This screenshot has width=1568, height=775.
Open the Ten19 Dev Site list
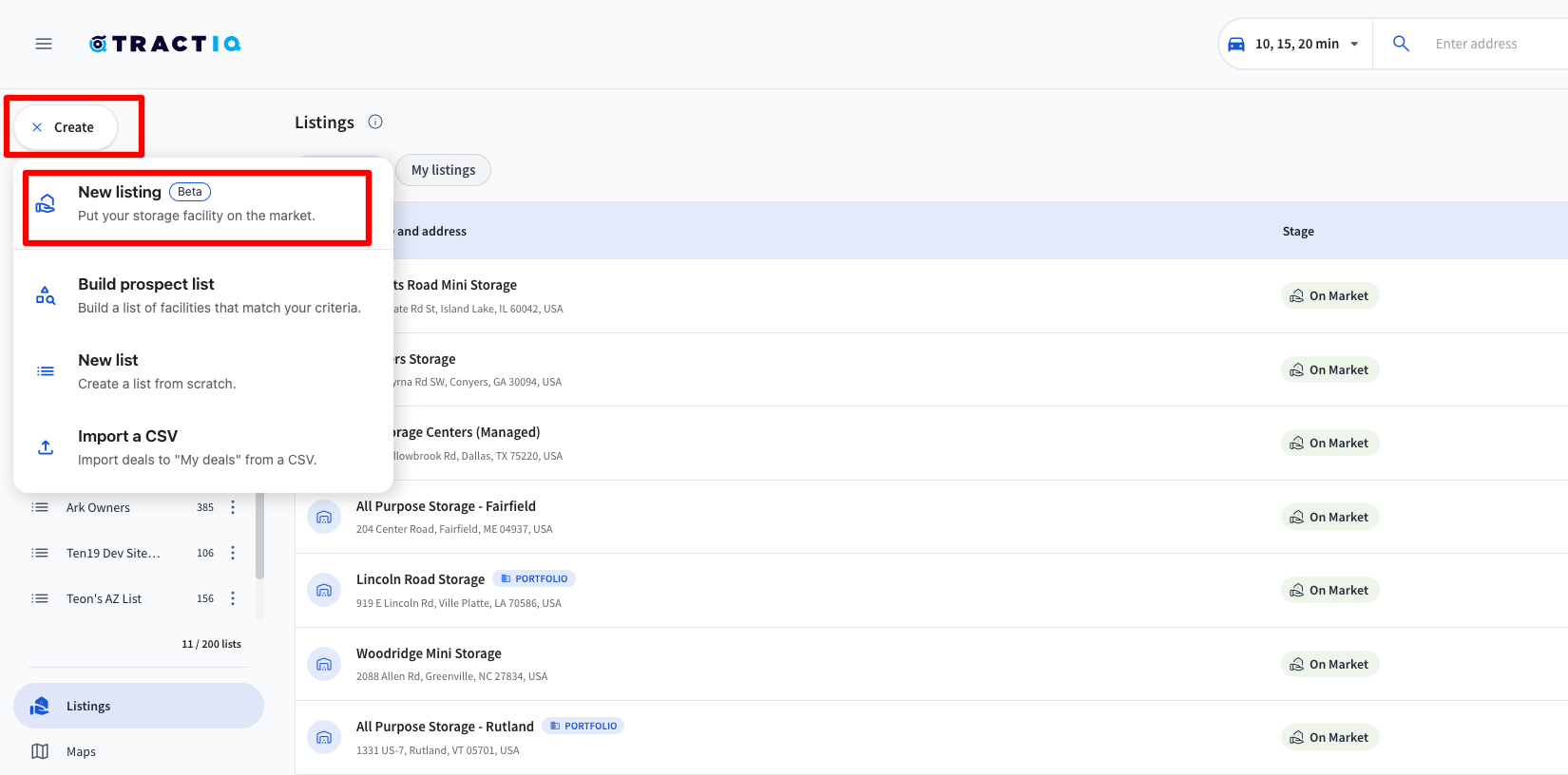click(x=113, y=553)
